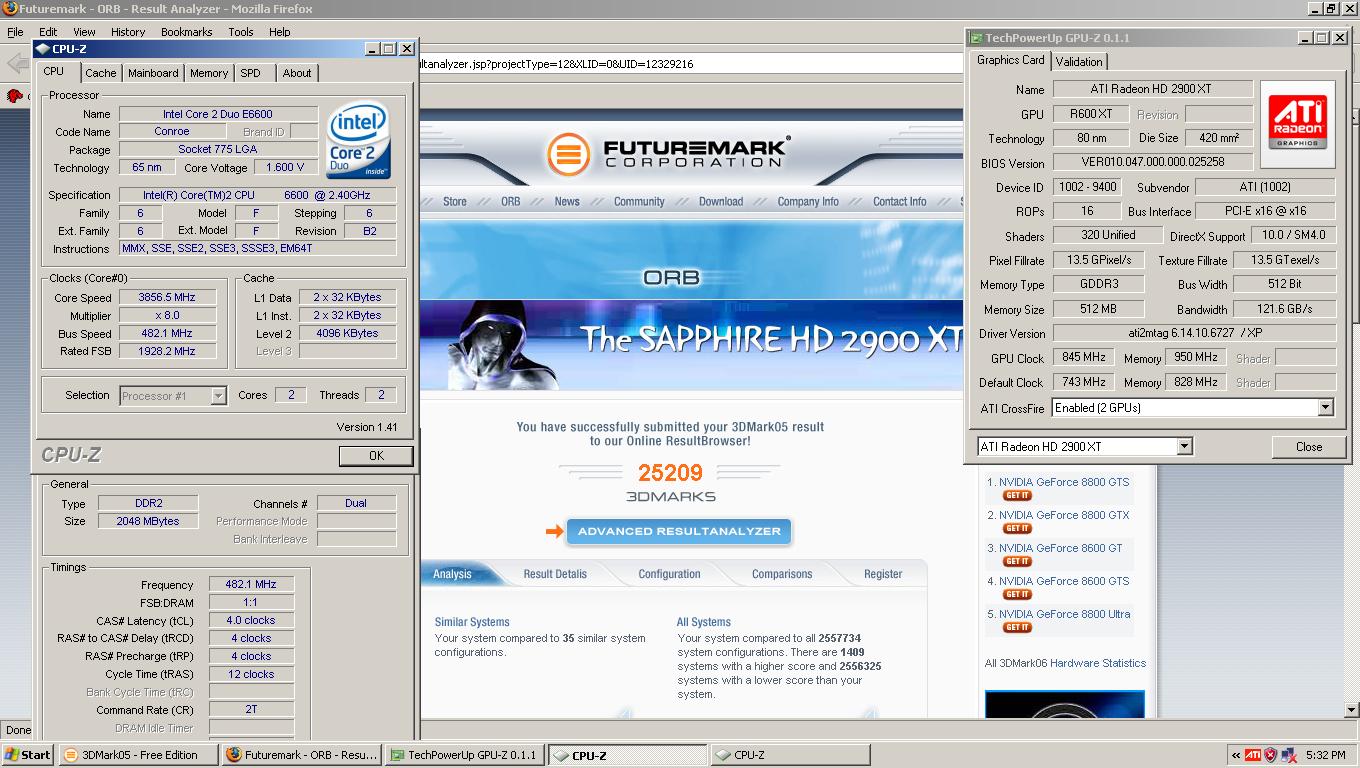Image resolution: width=1360 pixels, height=768 pixels.
Task: Click the Contact Info navigation link
Action: pyautogui.click(x=900, y=201)
